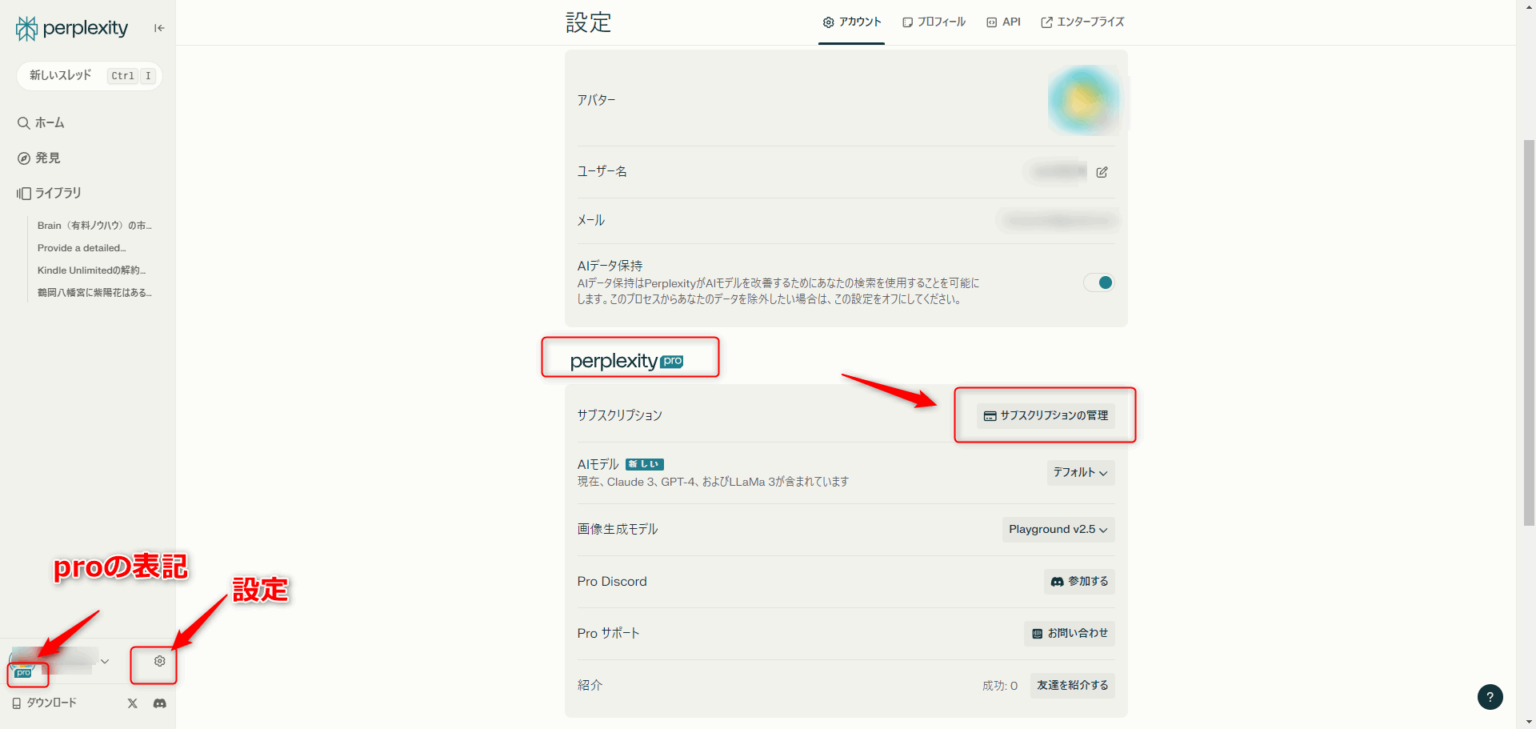
Task: Click サブスクリプションの管理 button
Action: [1044, 414]
